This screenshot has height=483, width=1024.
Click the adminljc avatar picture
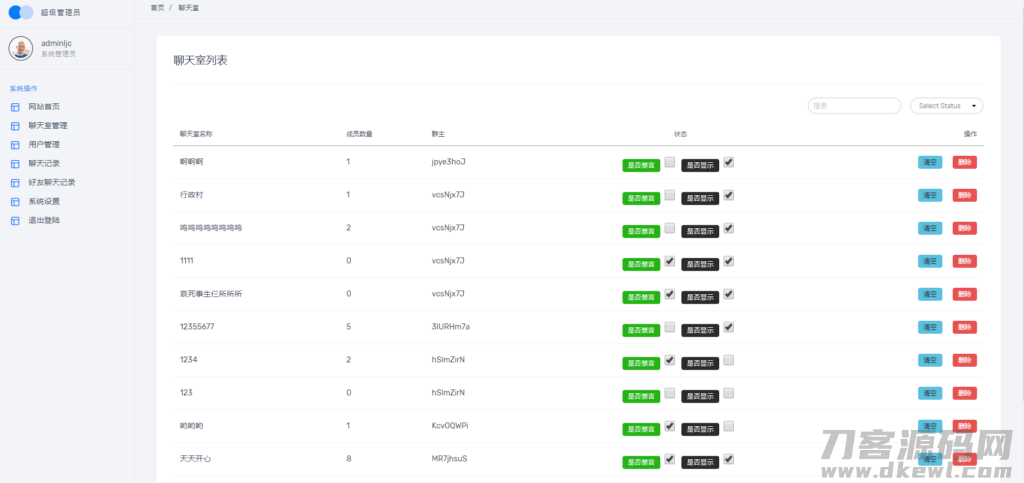tap(21, 48)
